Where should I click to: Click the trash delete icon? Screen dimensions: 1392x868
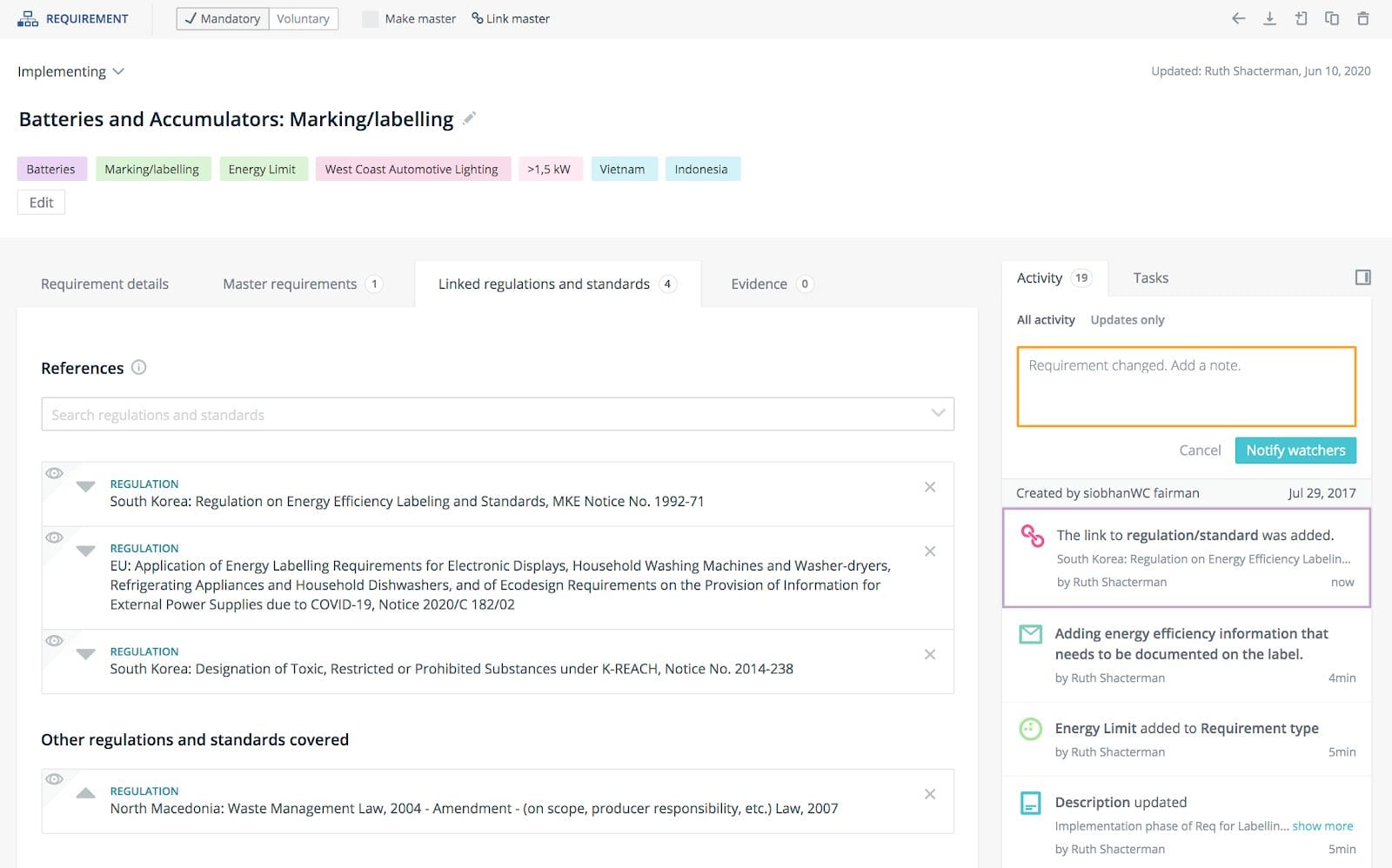[1362, 18]
